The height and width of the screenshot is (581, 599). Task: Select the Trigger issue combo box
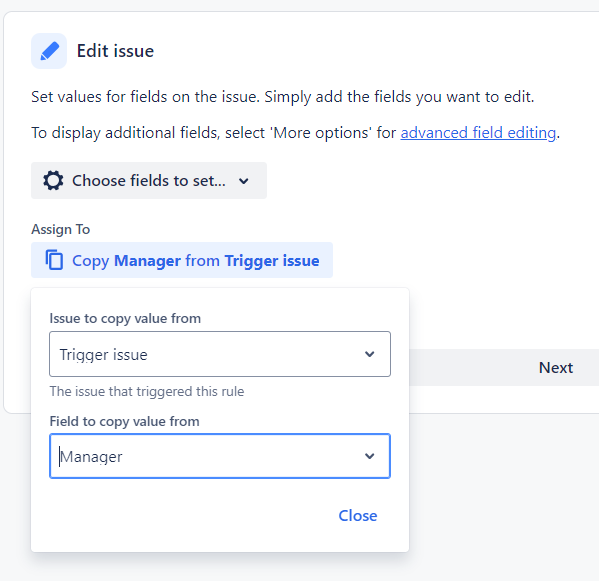(220, 354)
